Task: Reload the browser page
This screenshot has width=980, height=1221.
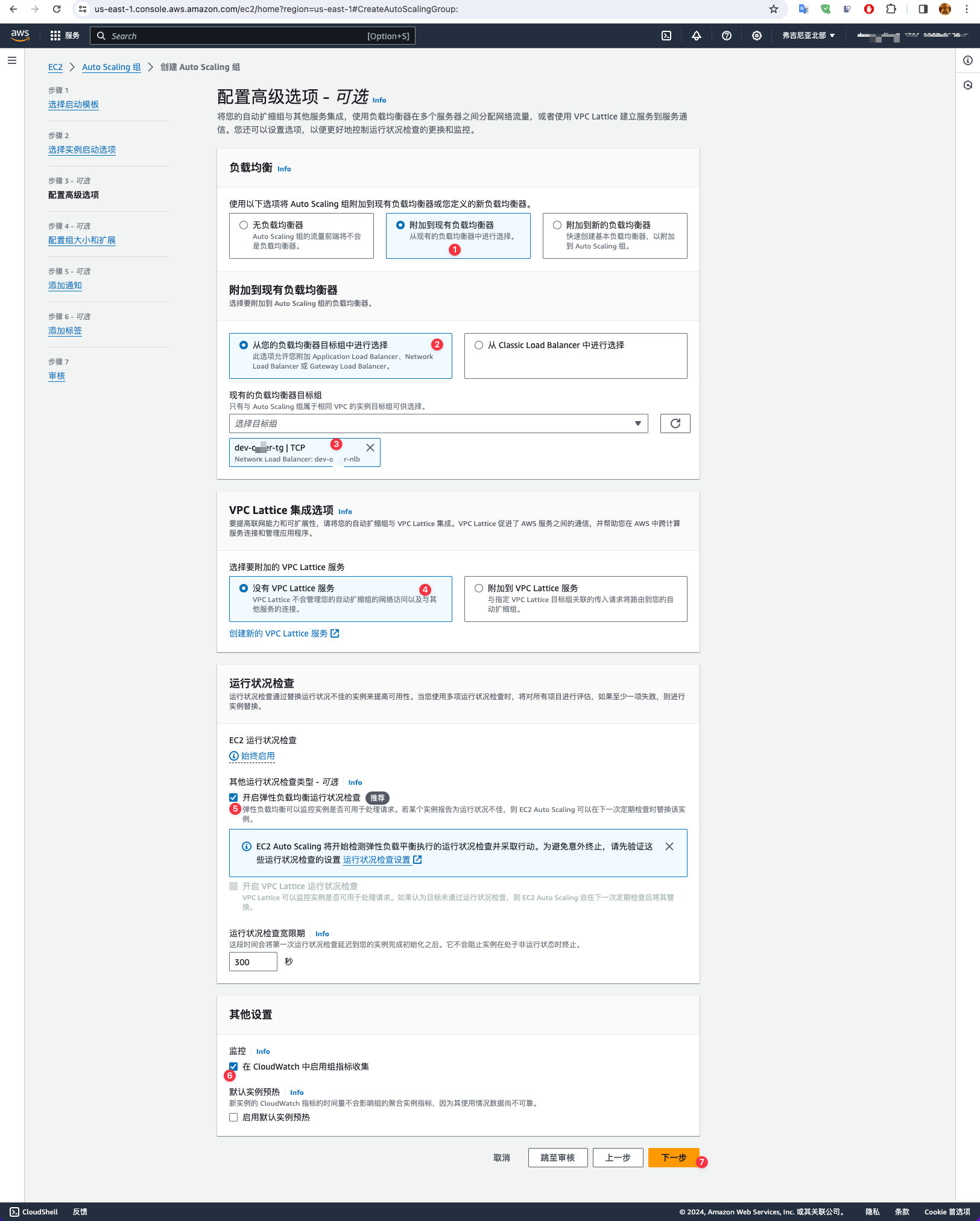Action: point(57,9)
